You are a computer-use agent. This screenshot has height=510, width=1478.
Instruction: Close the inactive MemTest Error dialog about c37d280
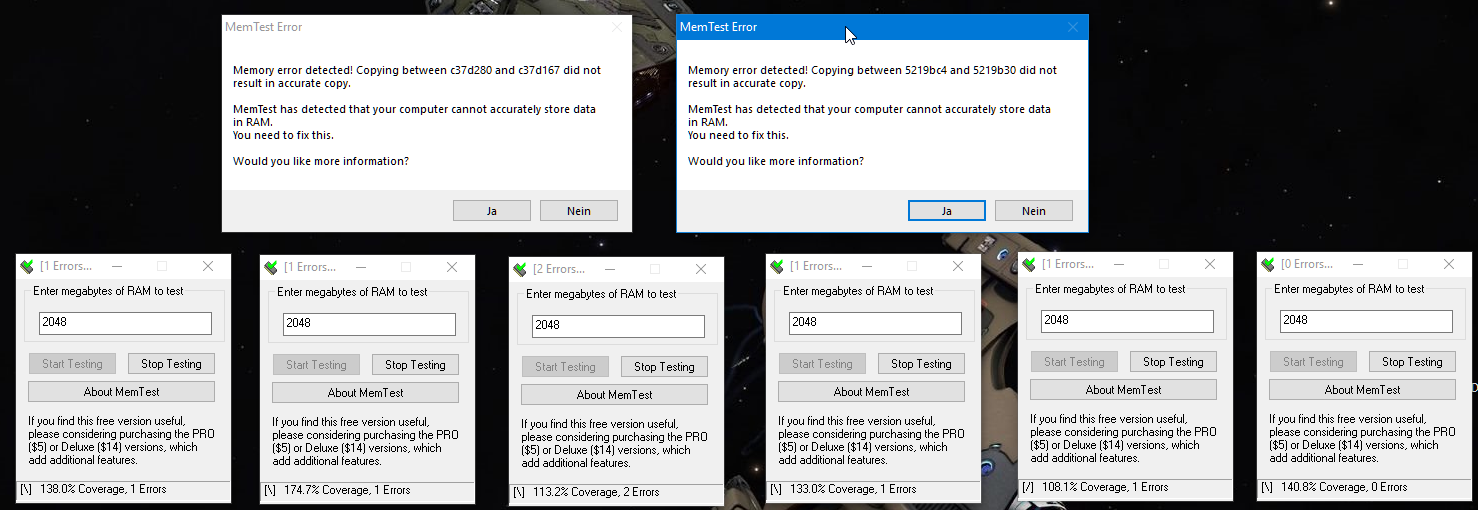tap(617, 27)
